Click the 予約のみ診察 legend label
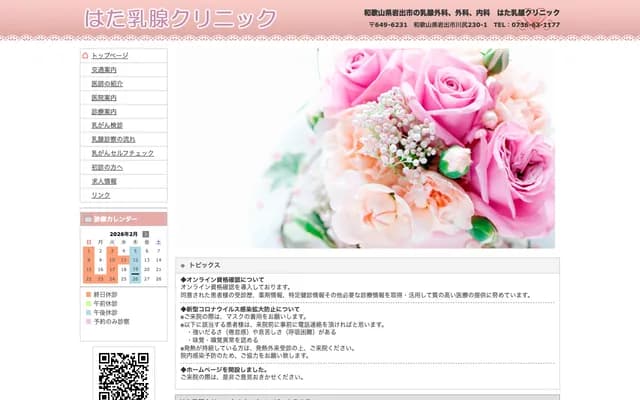 (x=111, y=321)
